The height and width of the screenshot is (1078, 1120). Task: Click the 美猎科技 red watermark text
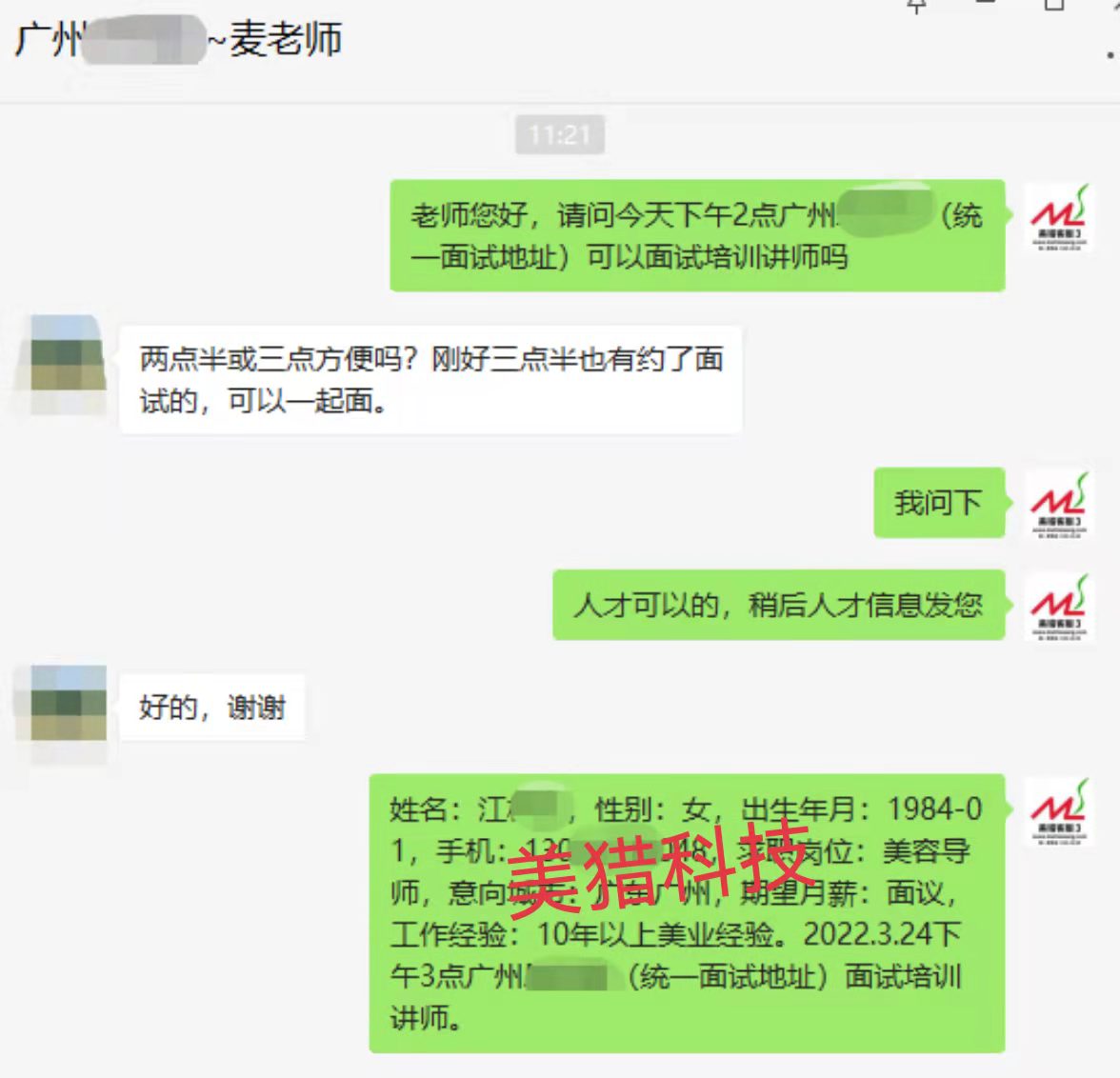tap(659, 867)
